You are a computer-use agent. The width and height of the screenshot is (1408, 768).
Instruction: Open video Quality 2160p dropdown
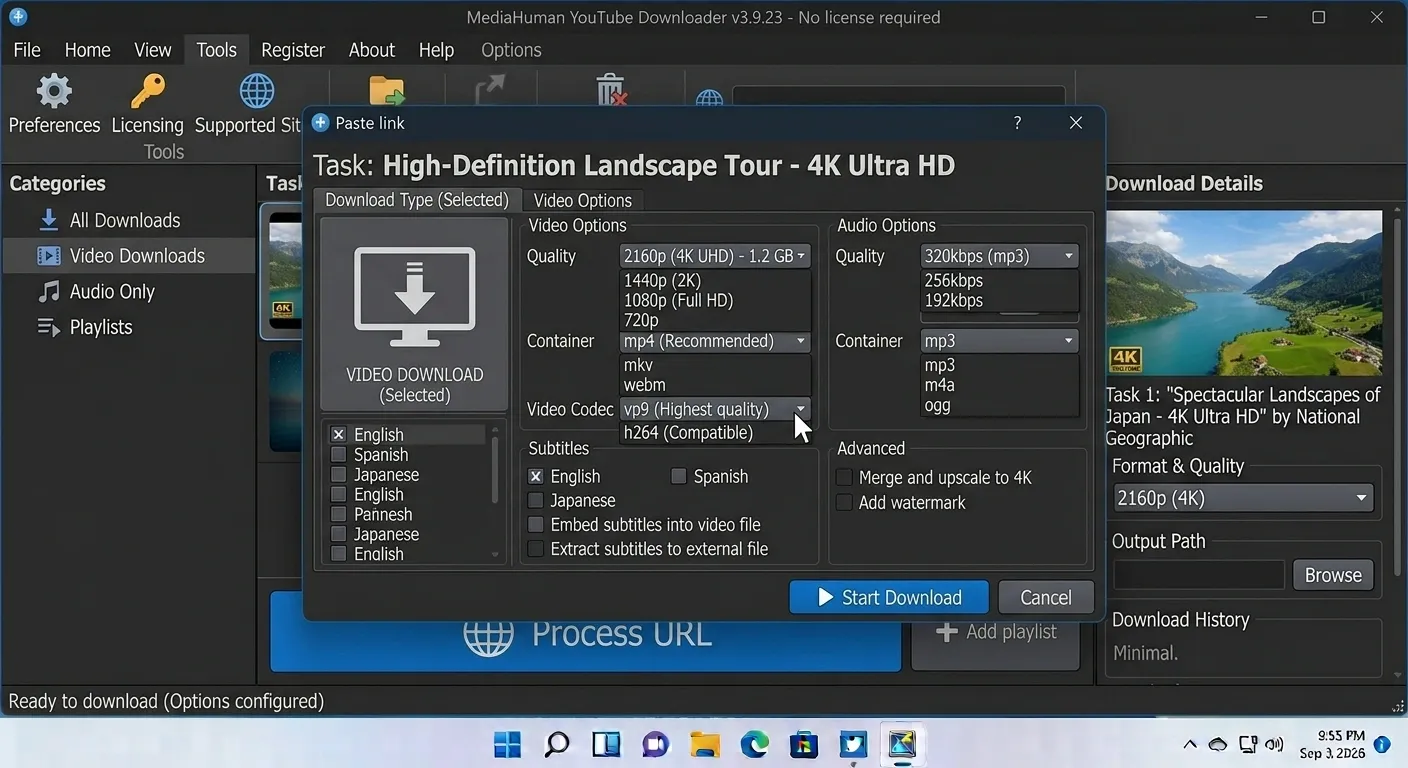pyautogui.click(x=715, y=256)
